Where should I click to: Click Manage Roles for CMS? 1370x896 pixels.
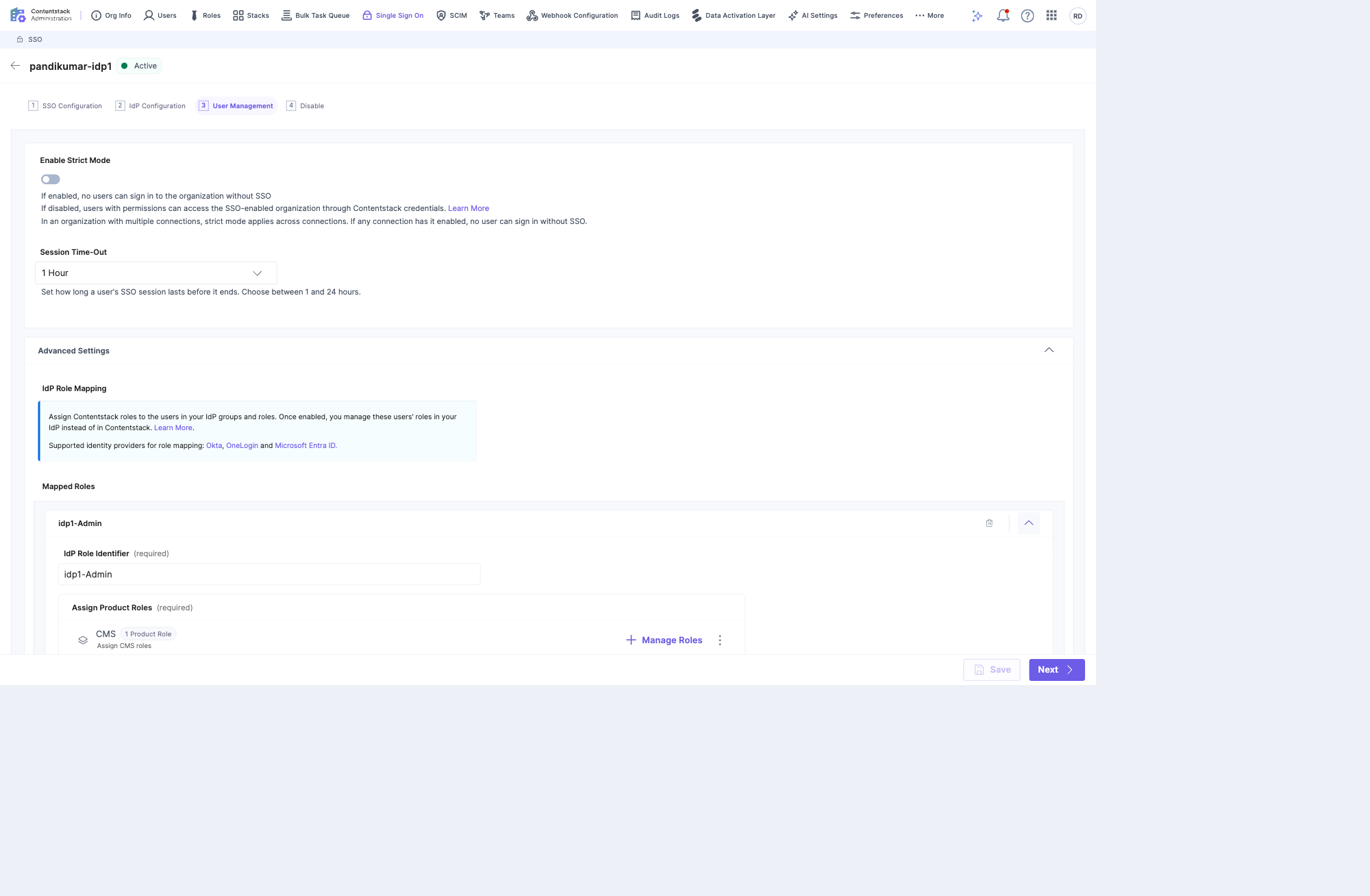click(664, 640)
